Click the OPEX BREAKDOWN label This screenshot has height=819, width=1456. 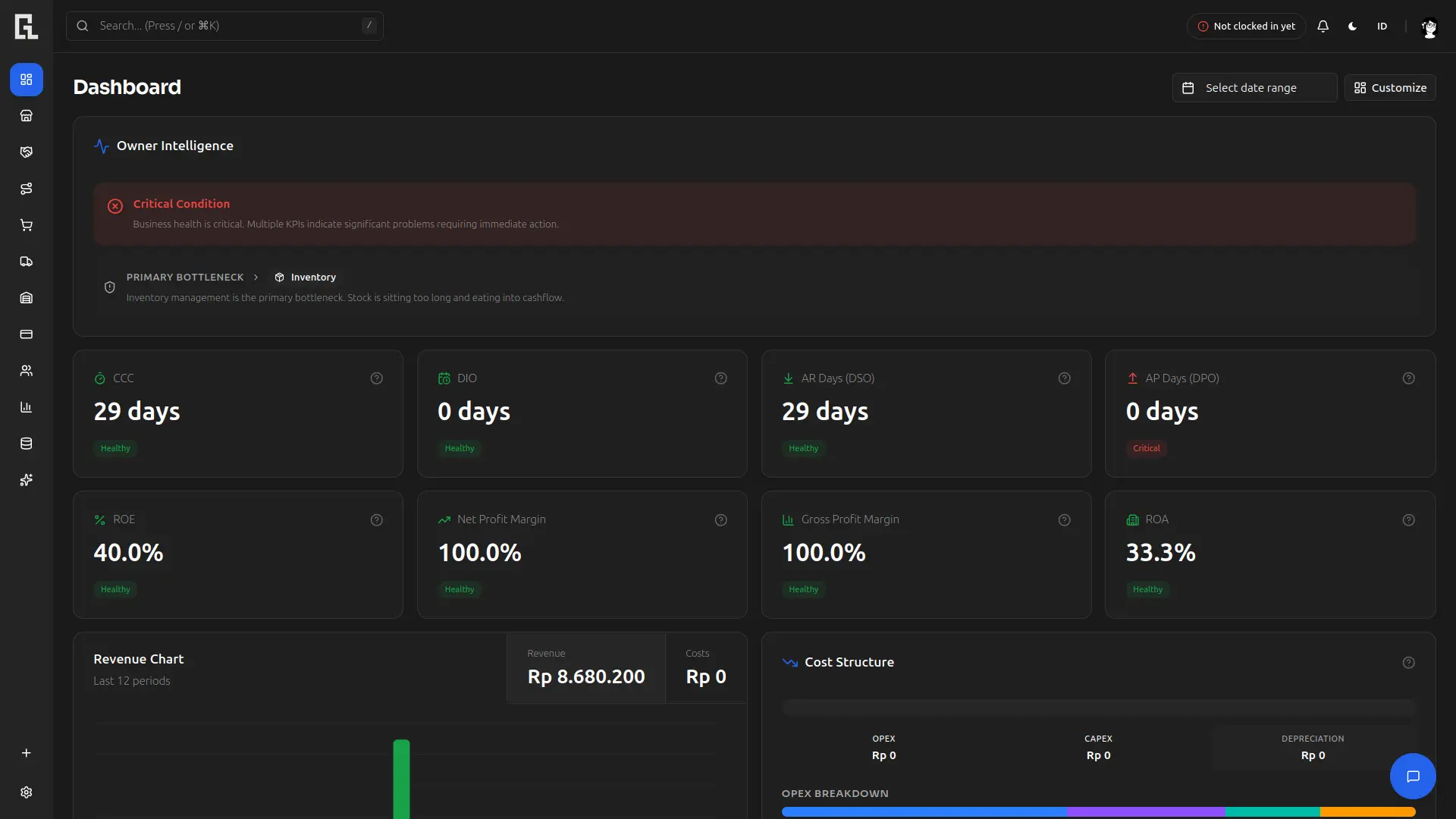coord(835,794)
